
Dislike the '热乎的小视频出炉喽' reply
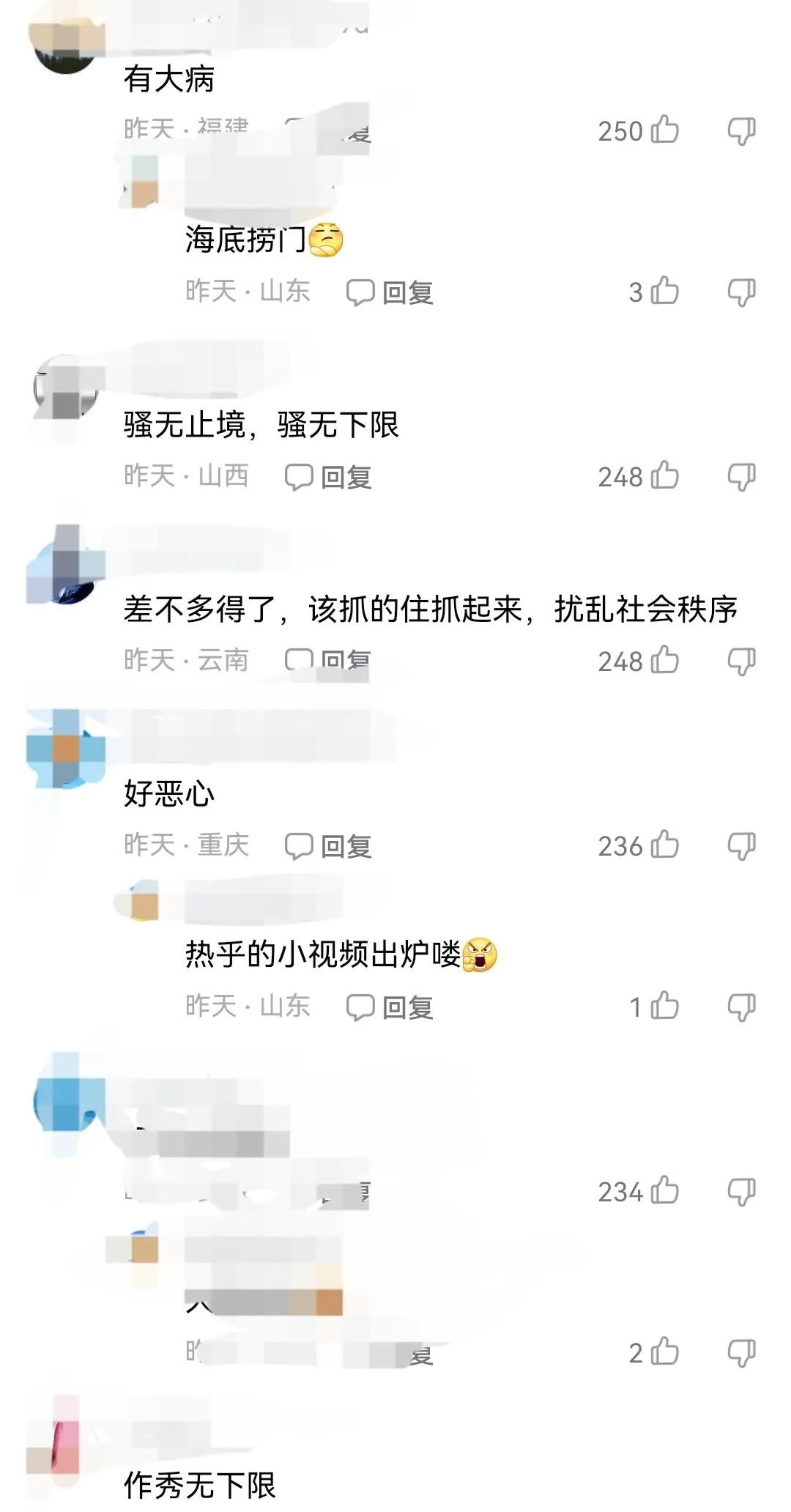pos(741,1007)
